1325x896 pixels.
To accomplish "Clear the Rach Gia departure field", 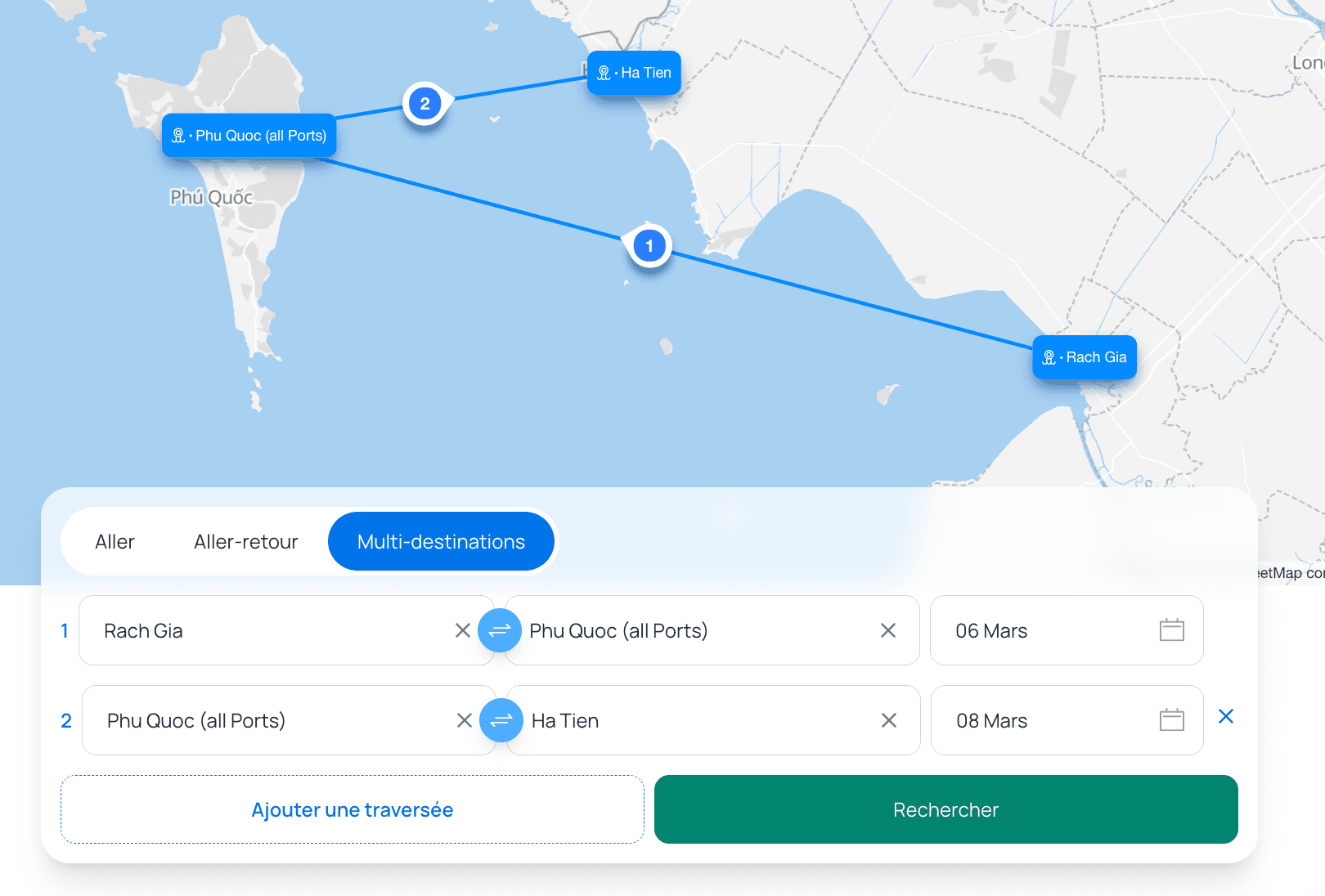I will click(462, 630).
